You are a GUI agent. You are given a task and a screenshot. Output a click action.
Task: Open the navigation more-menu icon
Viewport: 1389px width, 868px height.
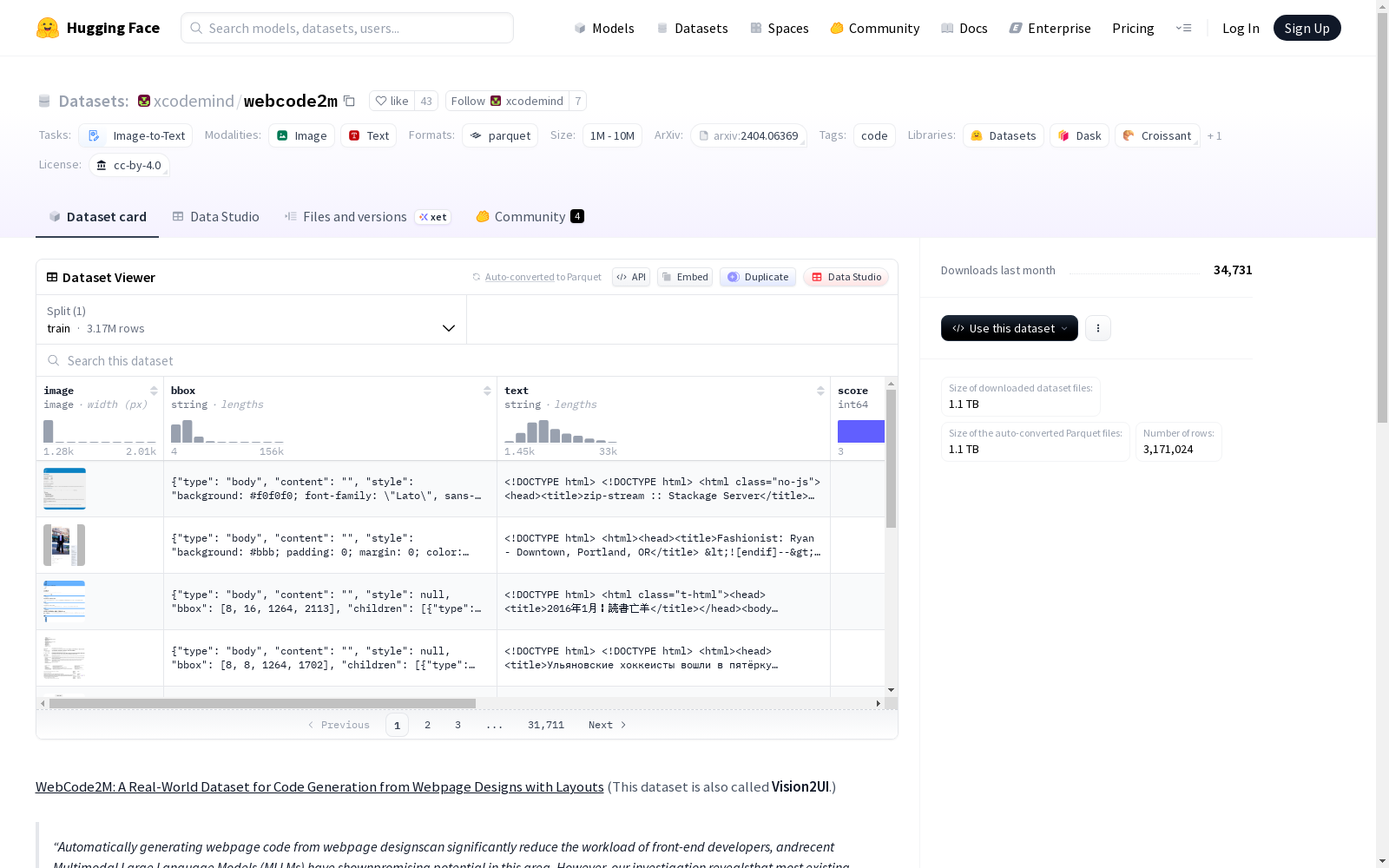[1183, 28]
